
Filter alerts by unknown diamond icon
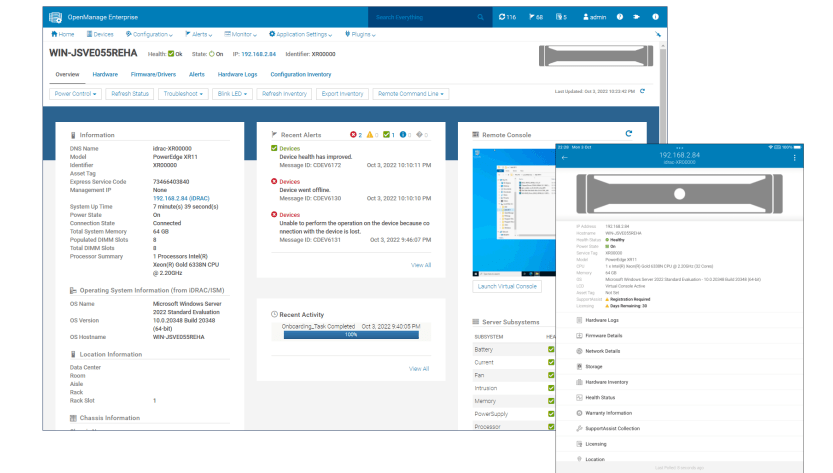coord(422,135)
